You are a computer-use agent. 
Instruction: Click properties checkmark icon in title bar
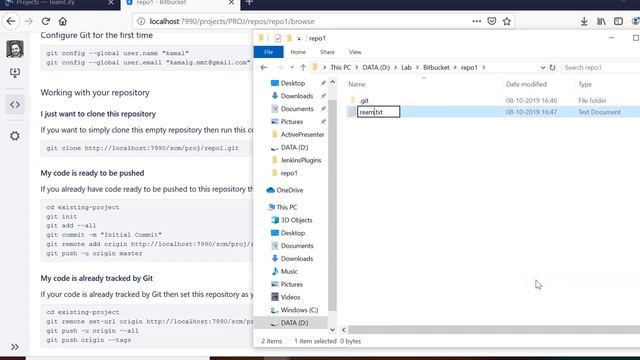pos(278,38)
